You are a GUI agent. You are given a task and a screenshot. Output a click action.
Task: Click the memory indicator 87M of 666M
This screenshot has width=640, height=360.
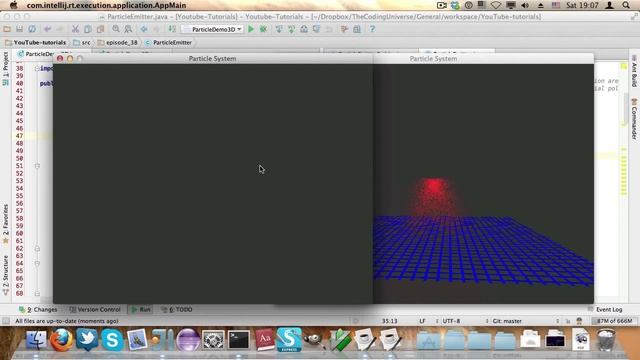615,321
